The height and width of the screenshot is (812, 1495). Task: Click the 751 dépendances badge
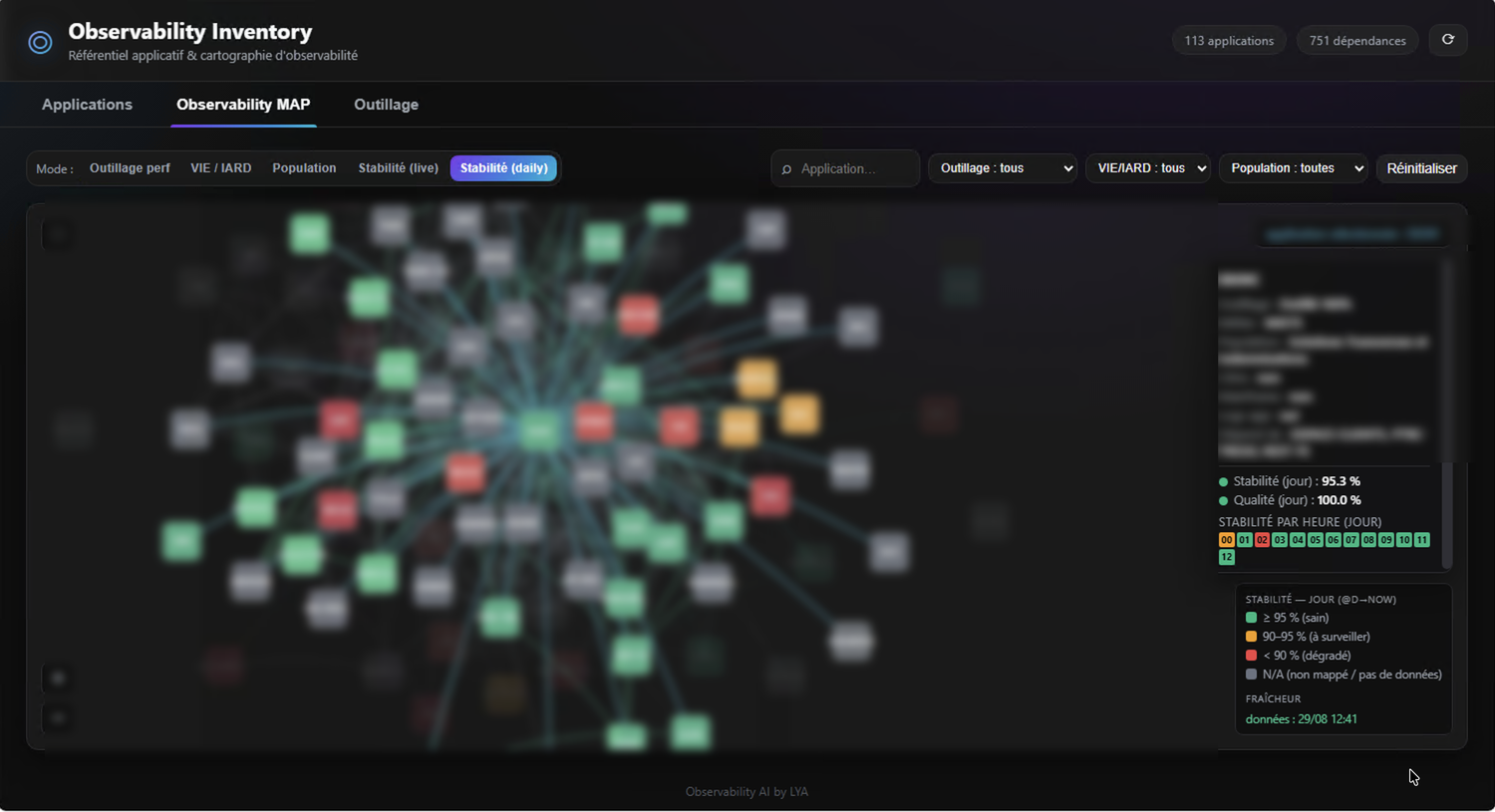coord(1357,41)
